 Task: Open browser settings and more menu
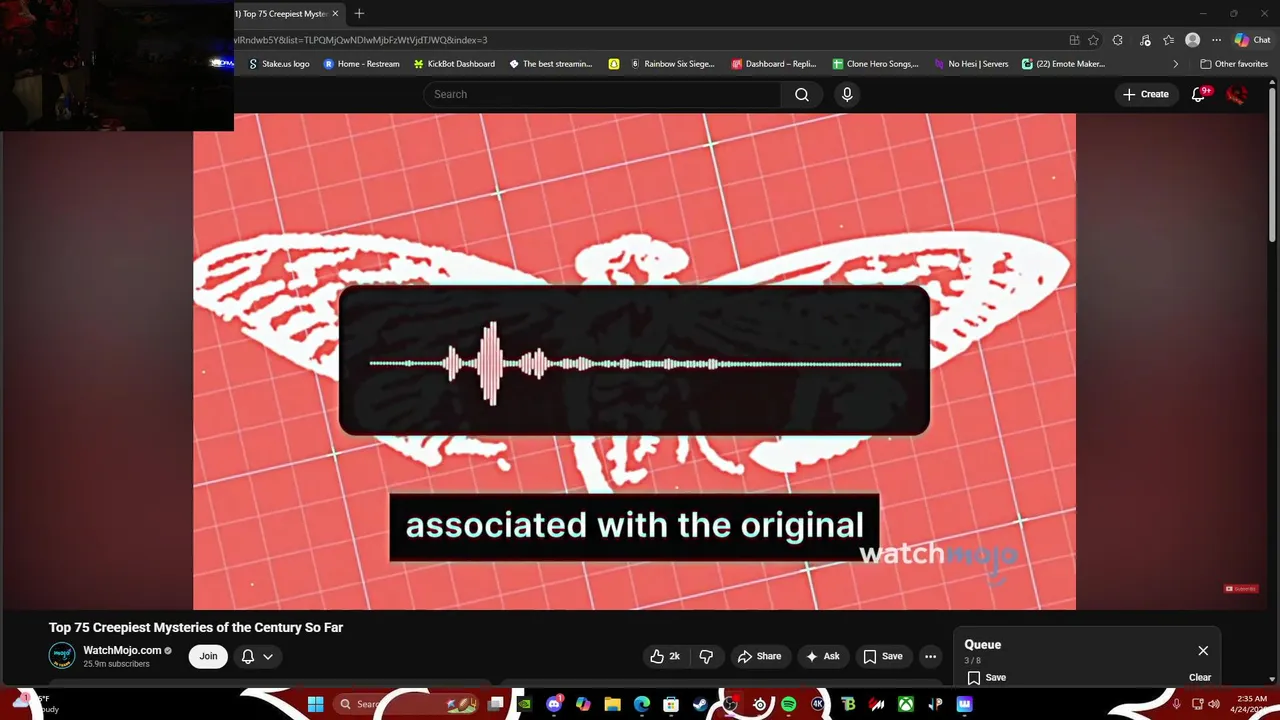coord(1216,40)
